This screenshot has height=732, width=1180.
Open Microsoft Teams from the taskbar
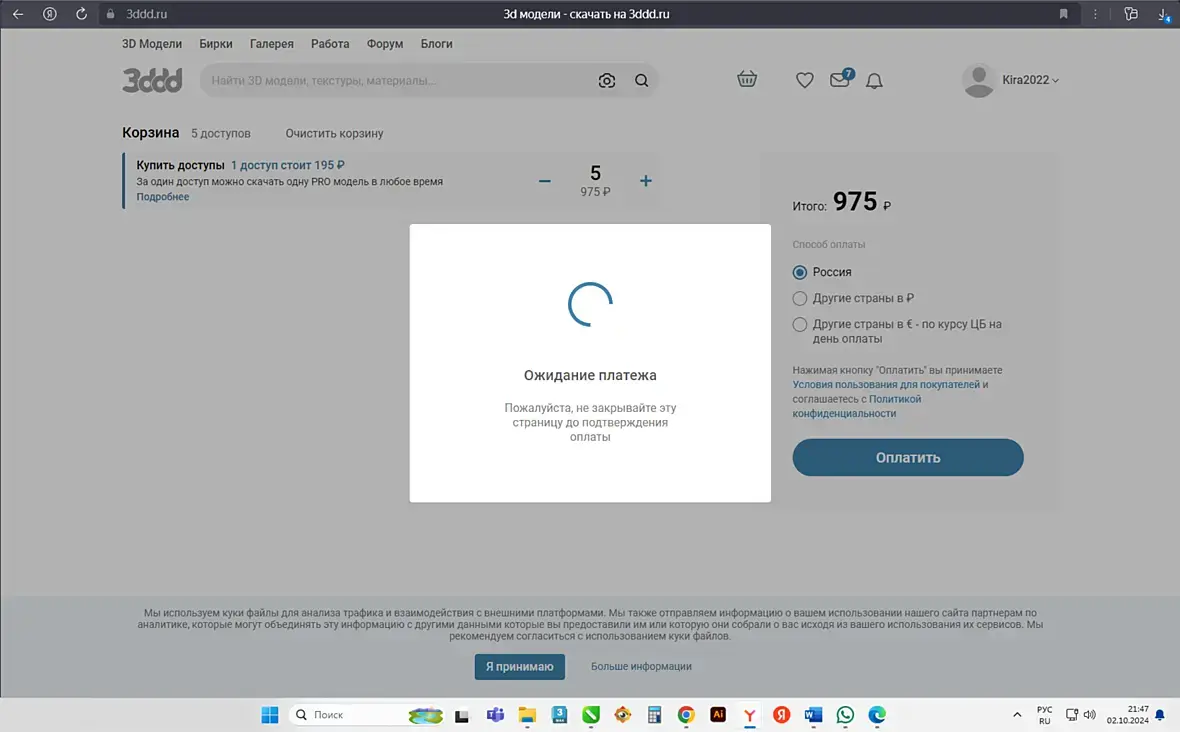(x=495, y=715)
